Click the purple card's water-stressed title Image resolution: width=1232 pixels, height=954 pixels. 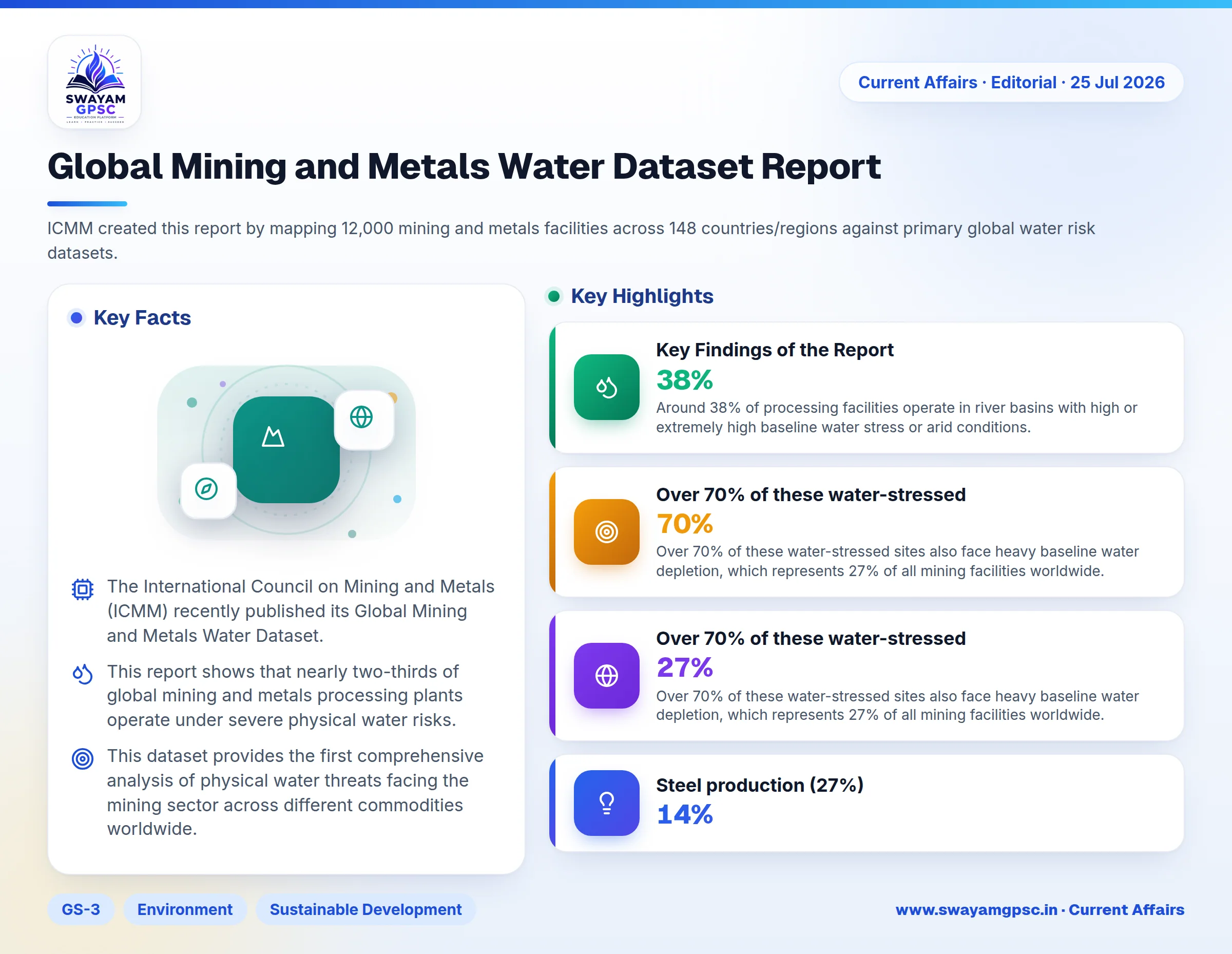coord(811,639)
